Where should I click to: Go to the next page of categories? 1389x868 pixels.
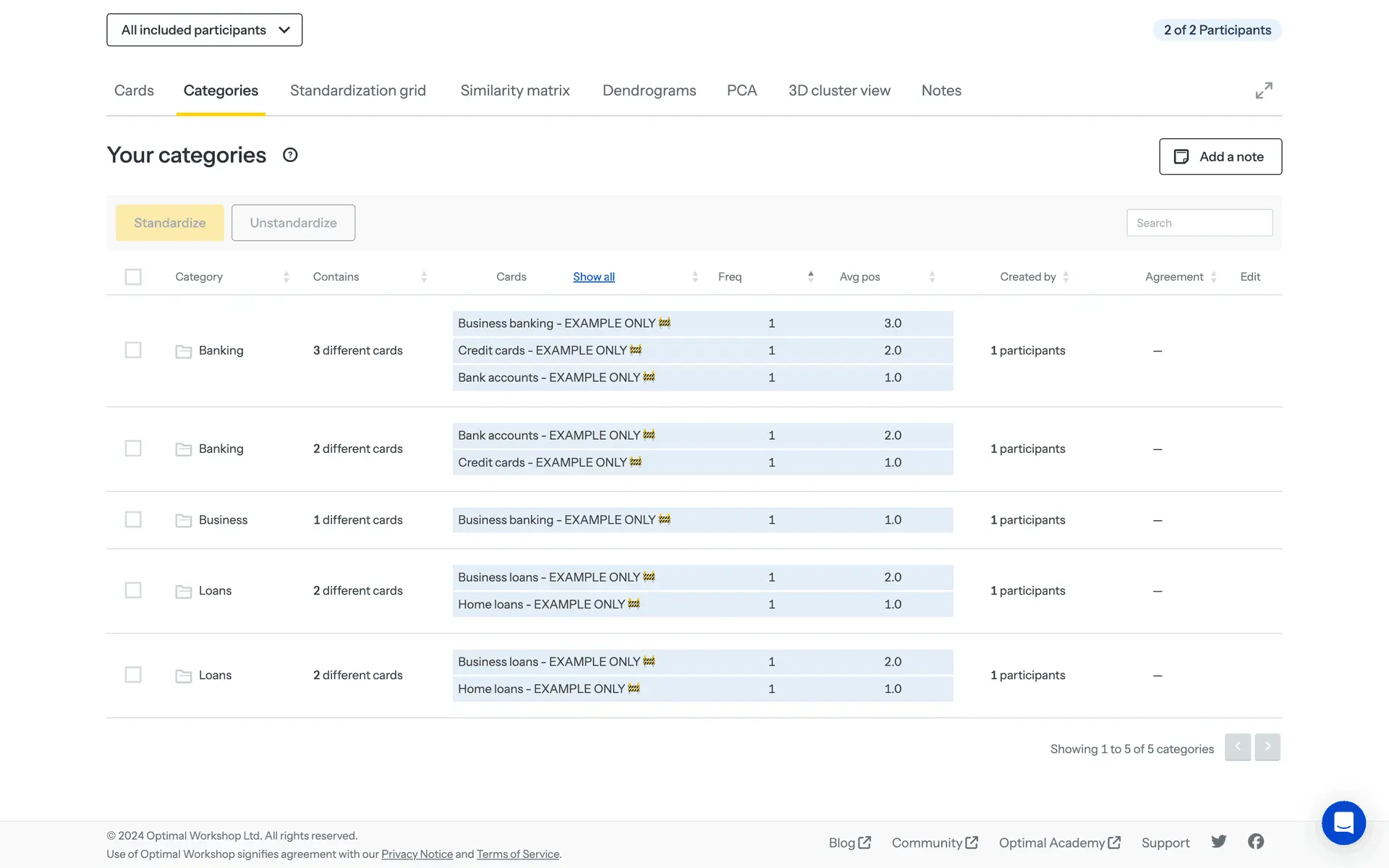coord(1267,746)
